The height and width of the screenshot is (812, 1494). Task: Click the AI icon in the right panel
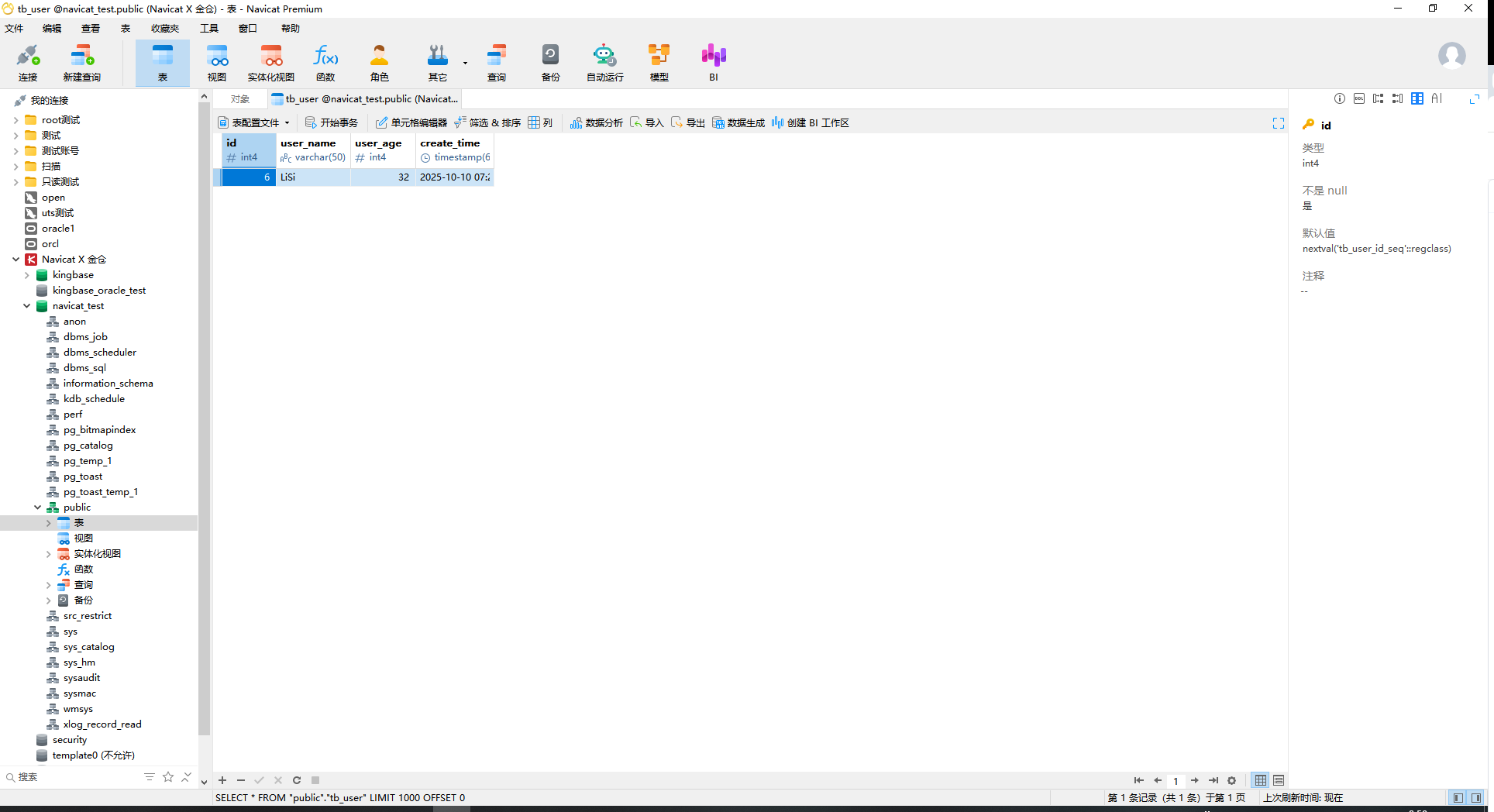[x=1437, y=98]
